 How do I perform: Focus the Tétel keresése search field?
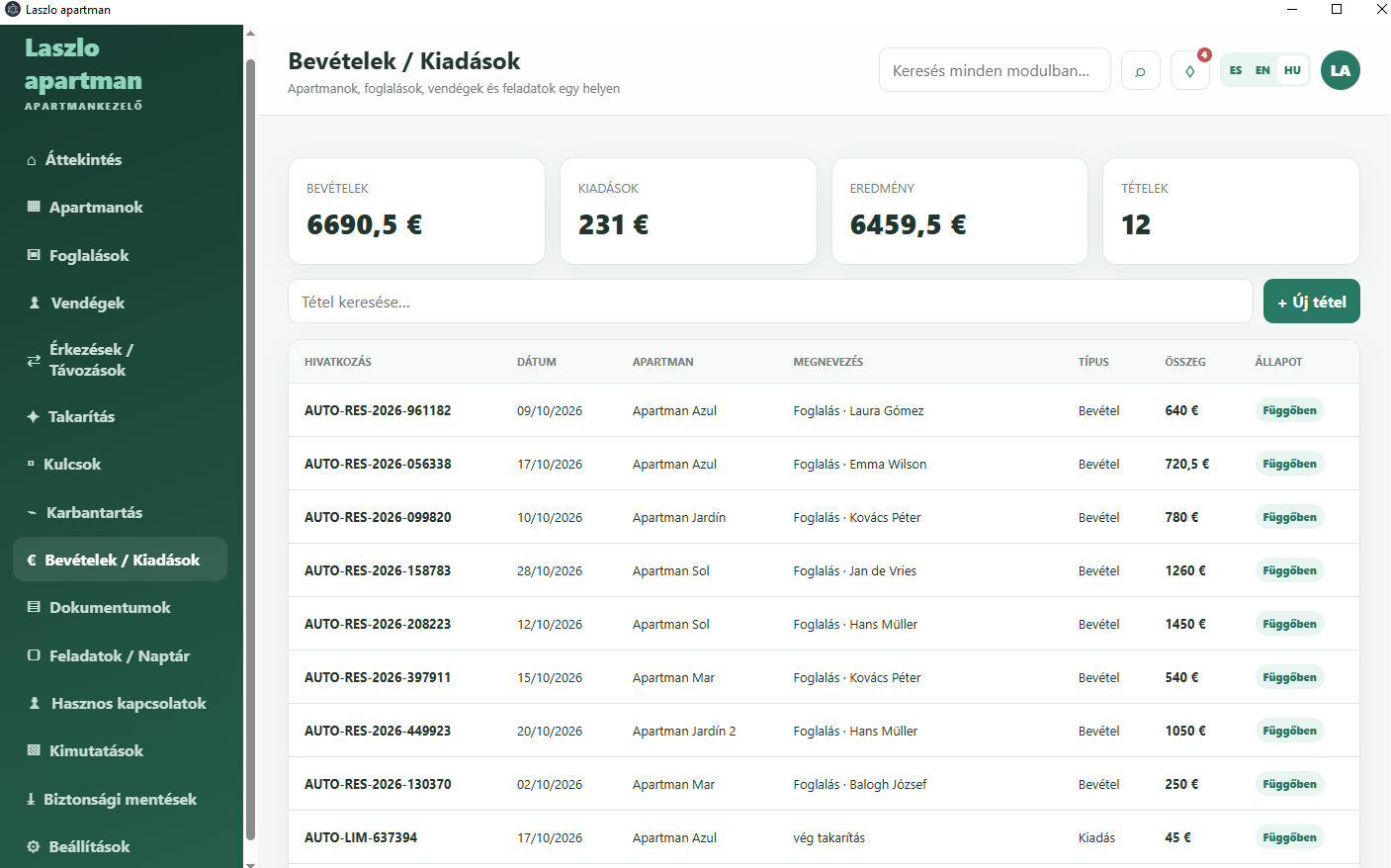point(770,302)
